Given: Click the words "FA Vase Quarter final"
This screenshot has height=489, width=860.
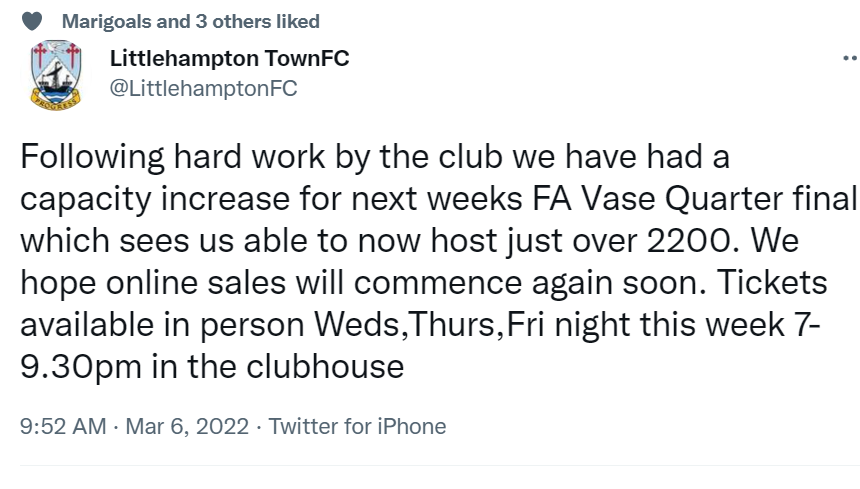Looking at the screenshot, I should pyautogui.click(x=694, y=199).
